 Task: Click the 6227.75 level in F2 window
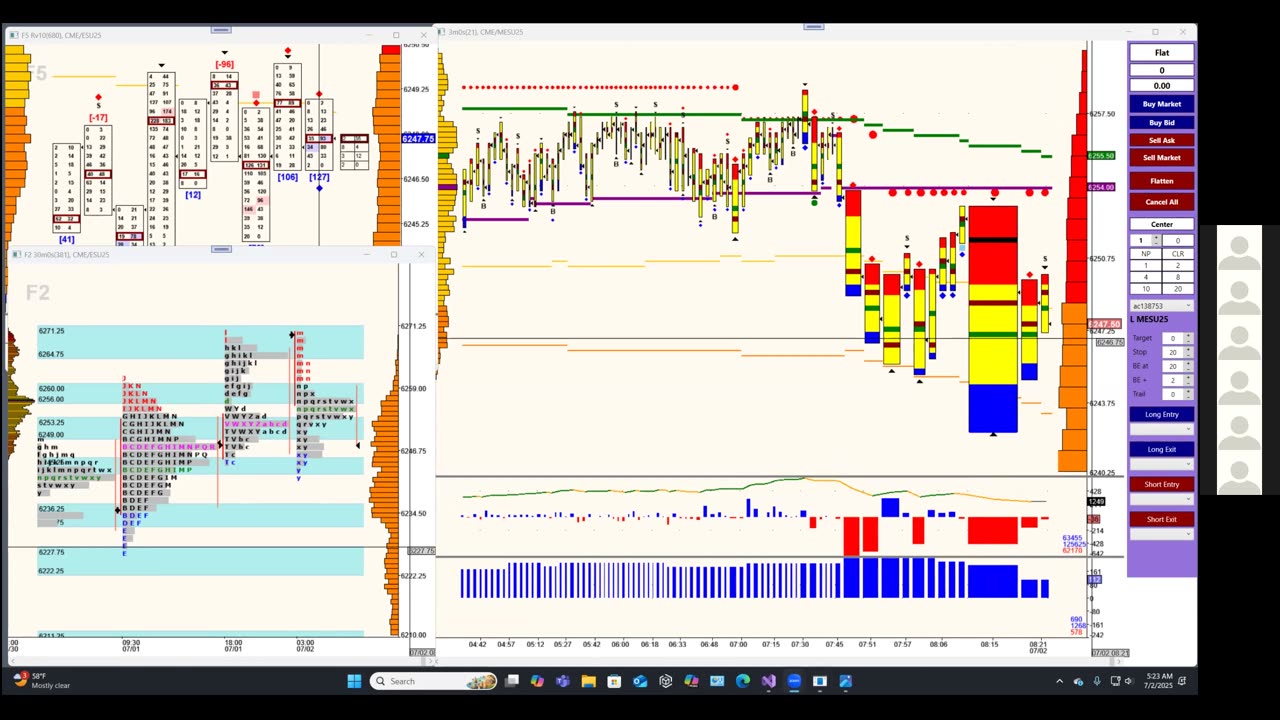(51, 552)
